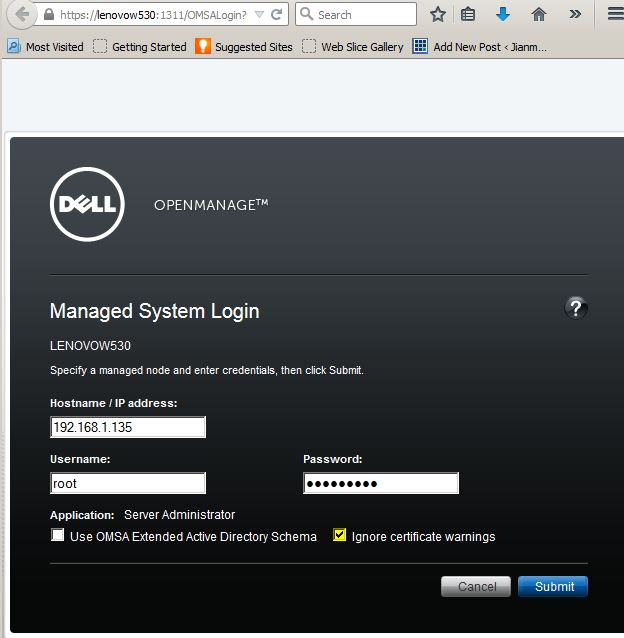Image resolution: width=624 pixels, height=638 pixels.
Task: Click the Username field containing root
Action: [128, 483]
